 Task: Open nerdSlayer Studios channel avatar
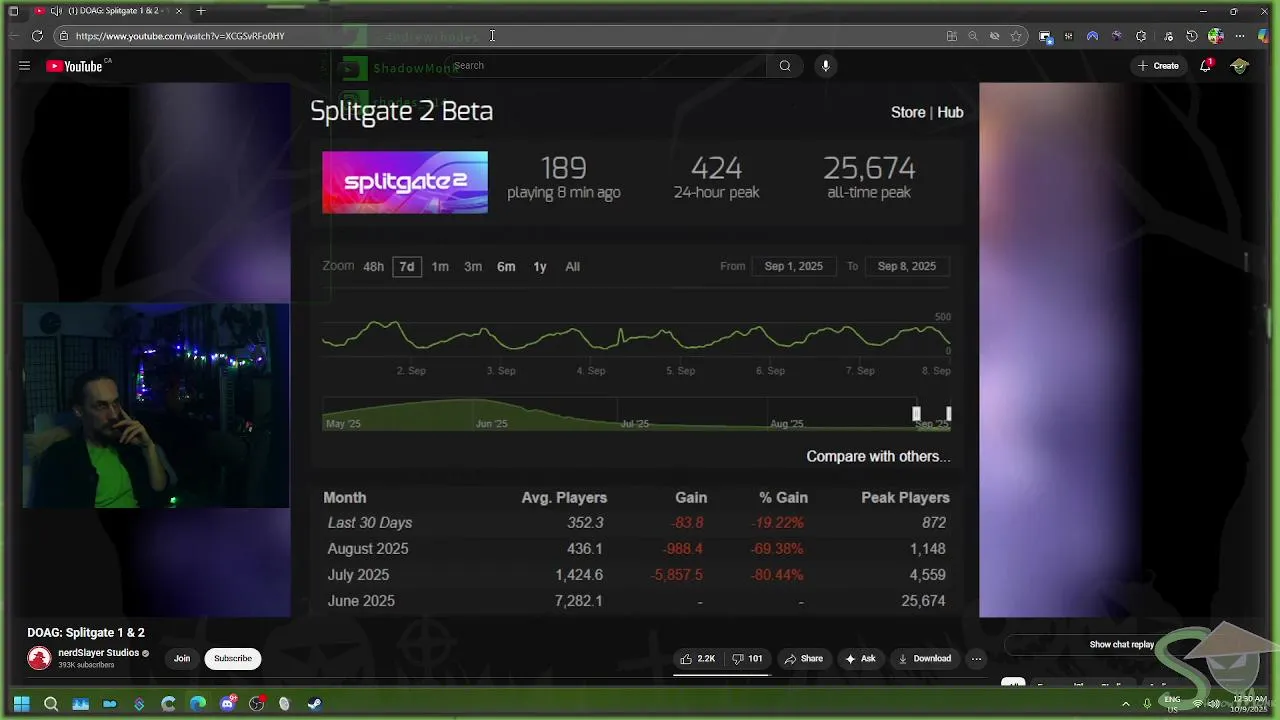coord(39,658)
